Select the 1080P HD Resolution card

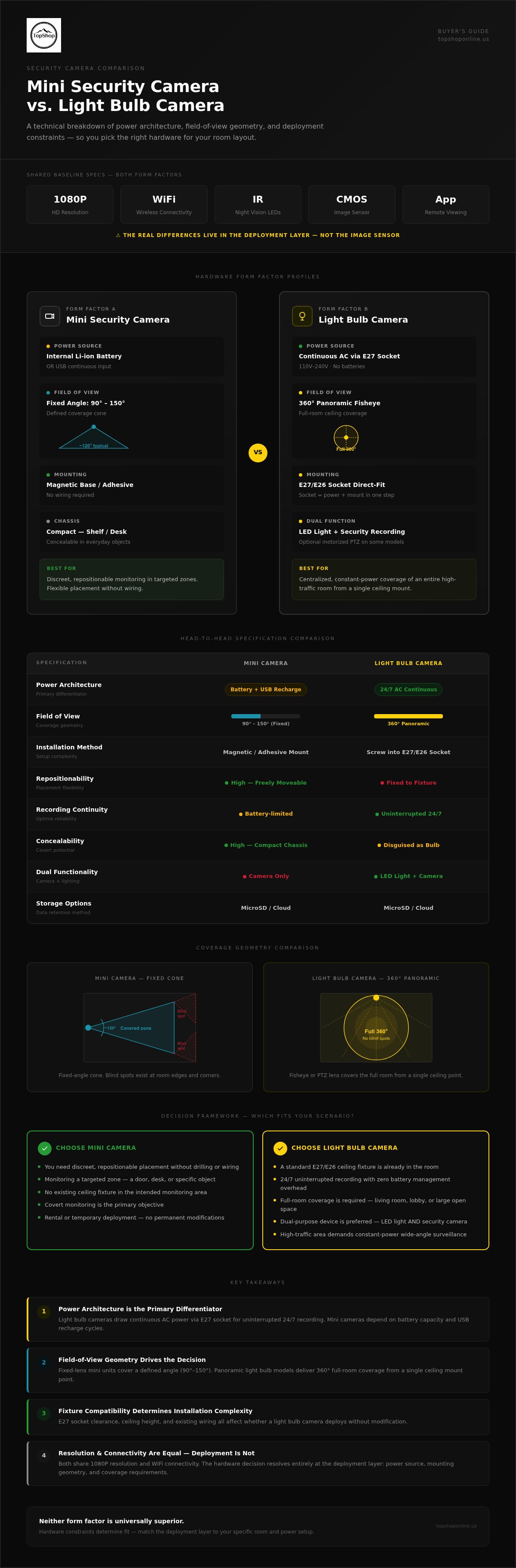tap(70, 204)
